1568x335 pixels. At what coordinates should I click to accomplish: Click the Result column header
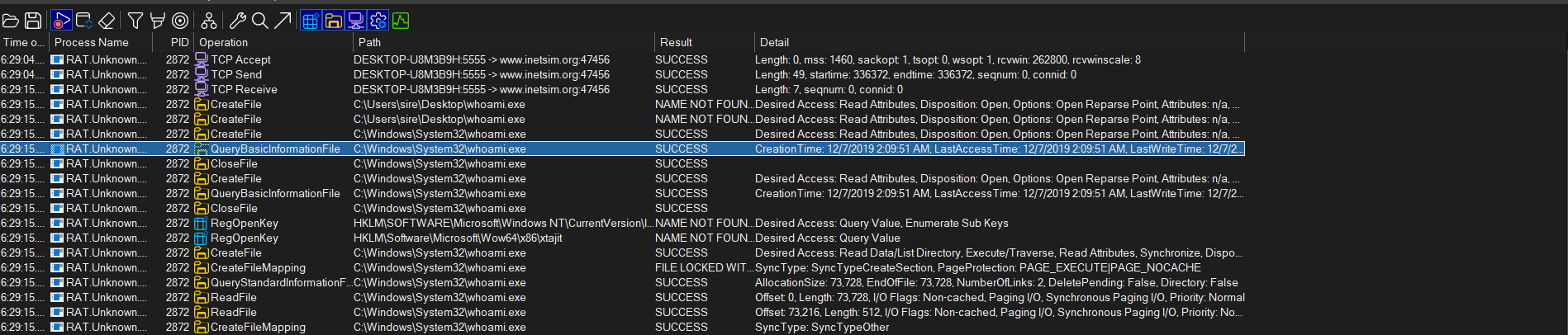676,42
